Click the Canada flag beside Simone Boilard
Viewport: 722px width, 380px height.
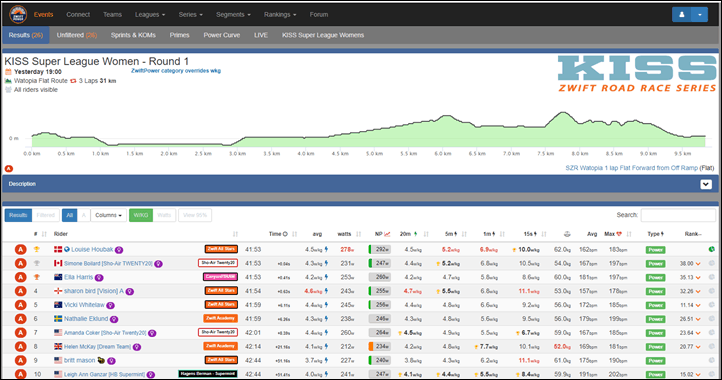[x=58, y=263]
